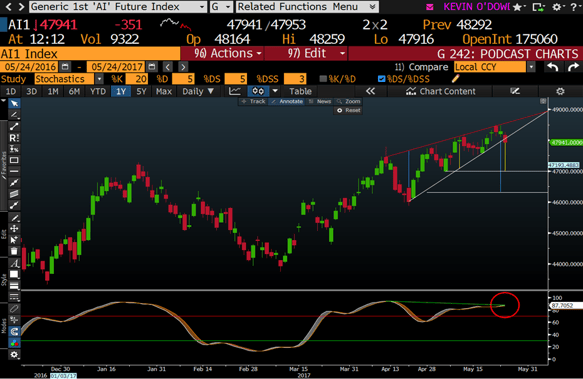This screenshot has height=379, width=583.
Task: Open the Local CCY currency dropdown
Action: (x=531, y=67)
